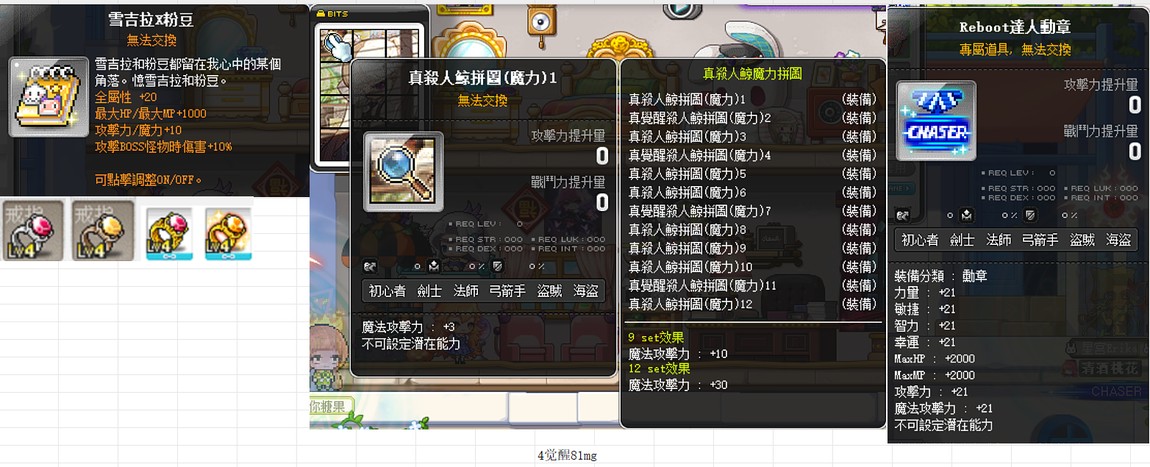1150x467 pixels.
Task: Select the first pink gem Lv4 ring
Action: point(32,232)
